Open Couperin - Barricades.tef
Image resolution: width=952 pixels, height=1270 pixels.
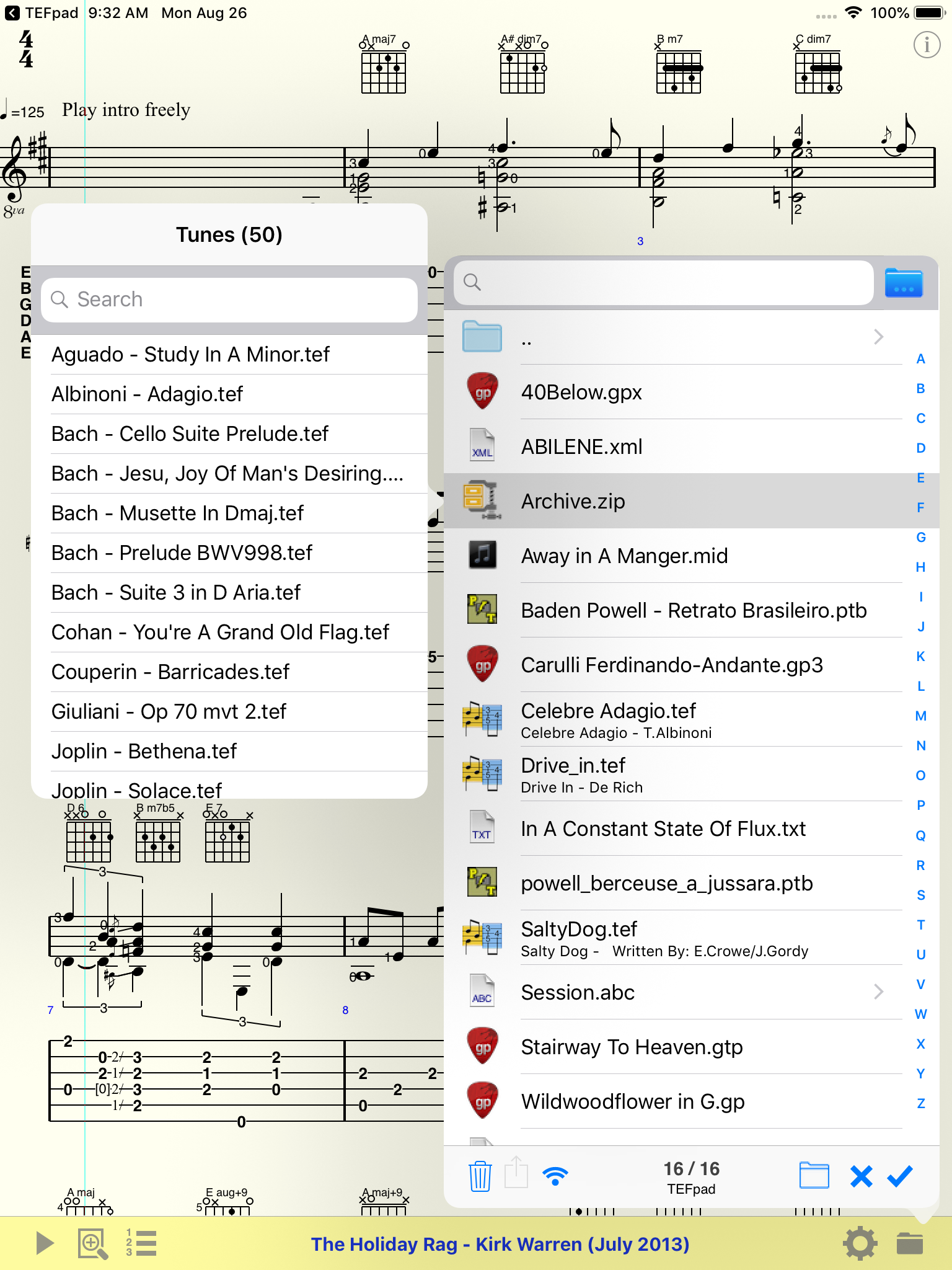pos(229,672)
